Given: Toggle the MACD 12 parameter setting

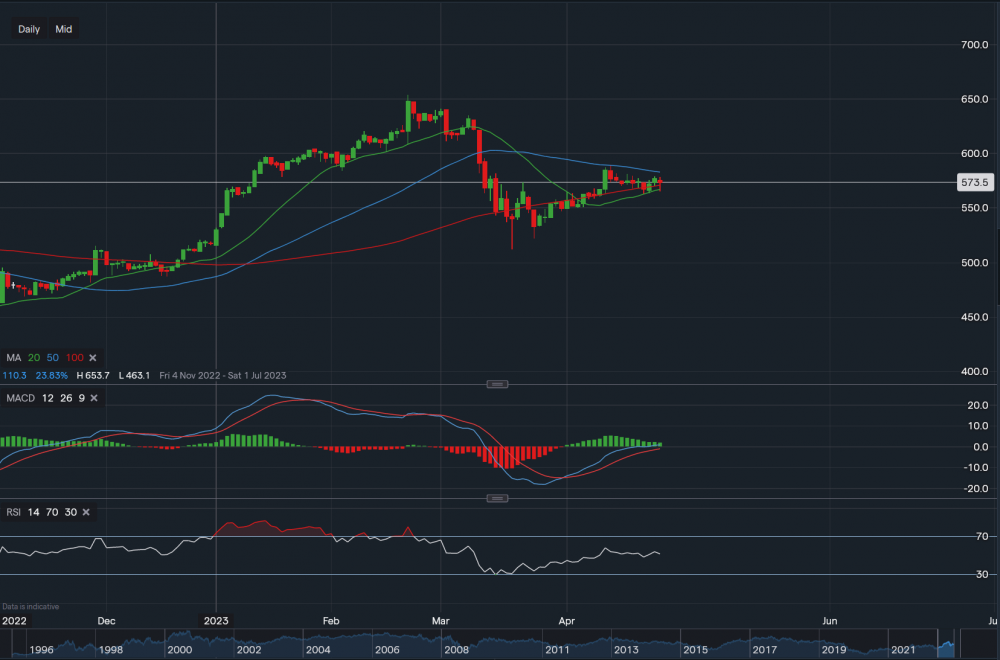Looking at the screenshot, I should pos(47,397).
